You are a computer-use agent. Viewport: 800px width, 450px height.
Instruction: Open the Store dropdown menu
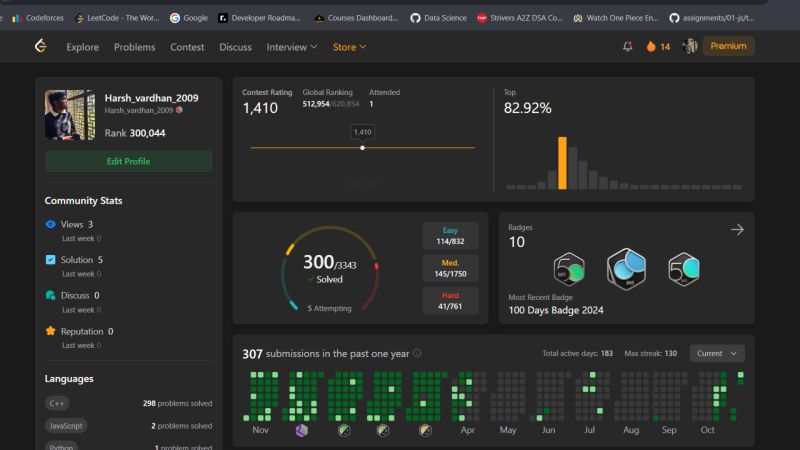tap(349, 47)
